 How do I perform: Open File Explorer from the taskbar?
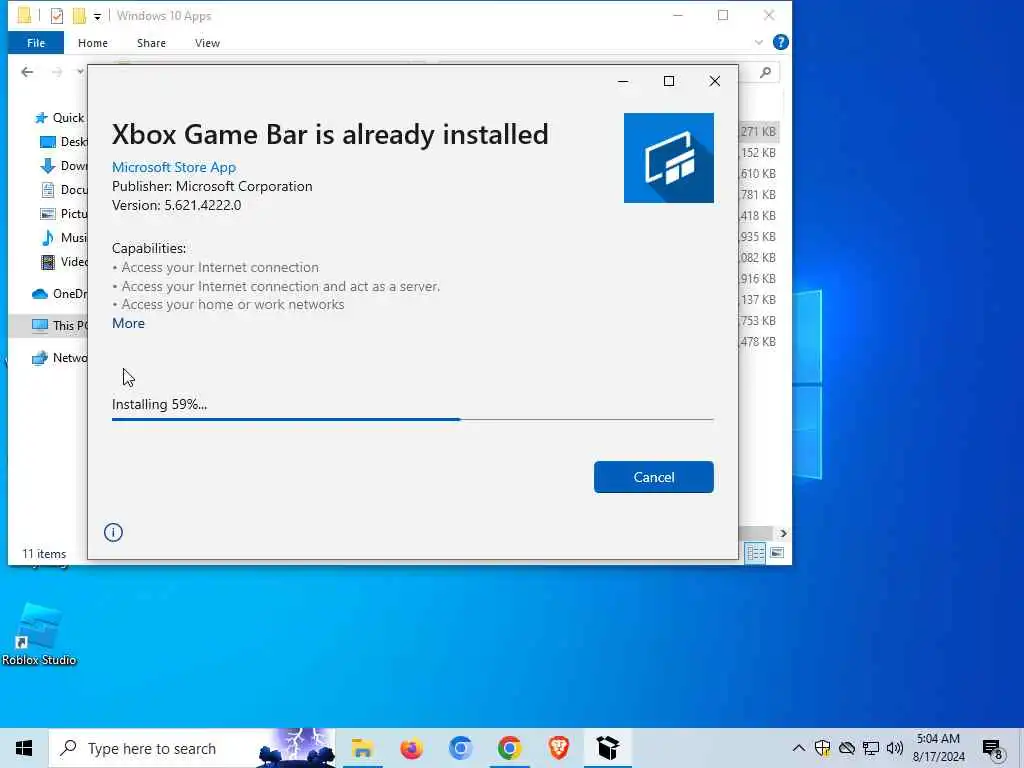(362, 748)
